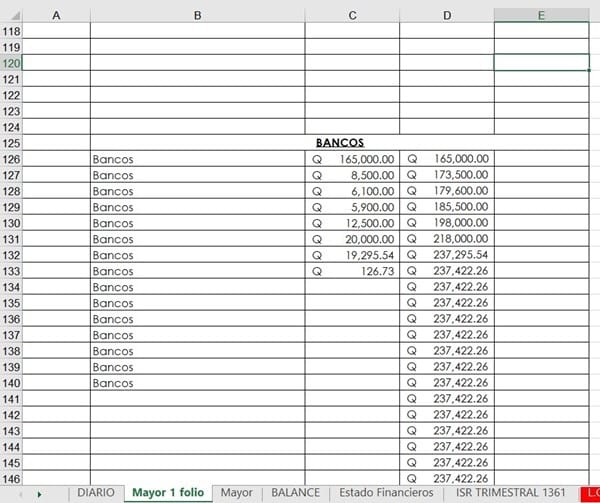
Task: Select the 173,500.00 balance cell
Action: (x=447, y=175)
